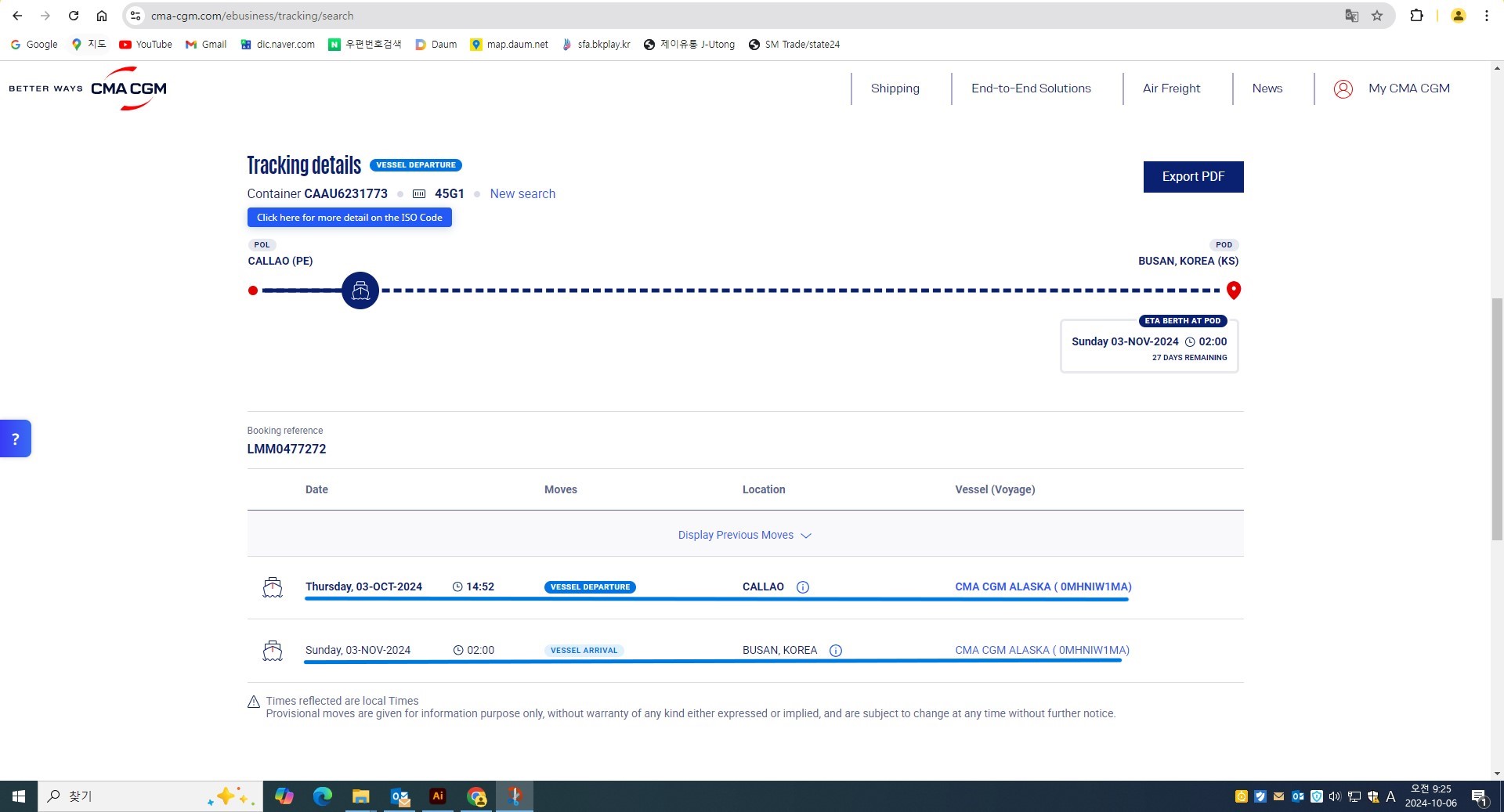Open vessel link CMA CGM ALASKA in CALLAO row
This screenshot has height=812, width=1504.
[1043, 586]
